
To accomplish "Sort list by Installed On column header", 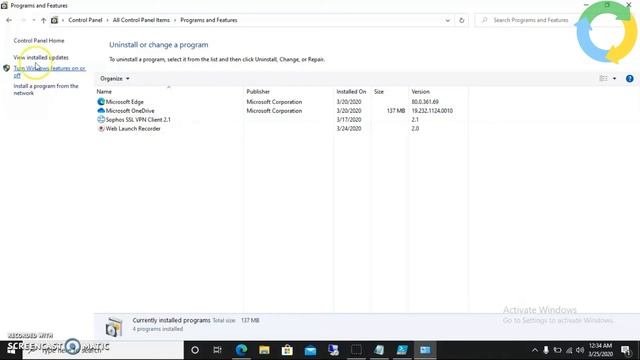I will (x=351, y=91).
